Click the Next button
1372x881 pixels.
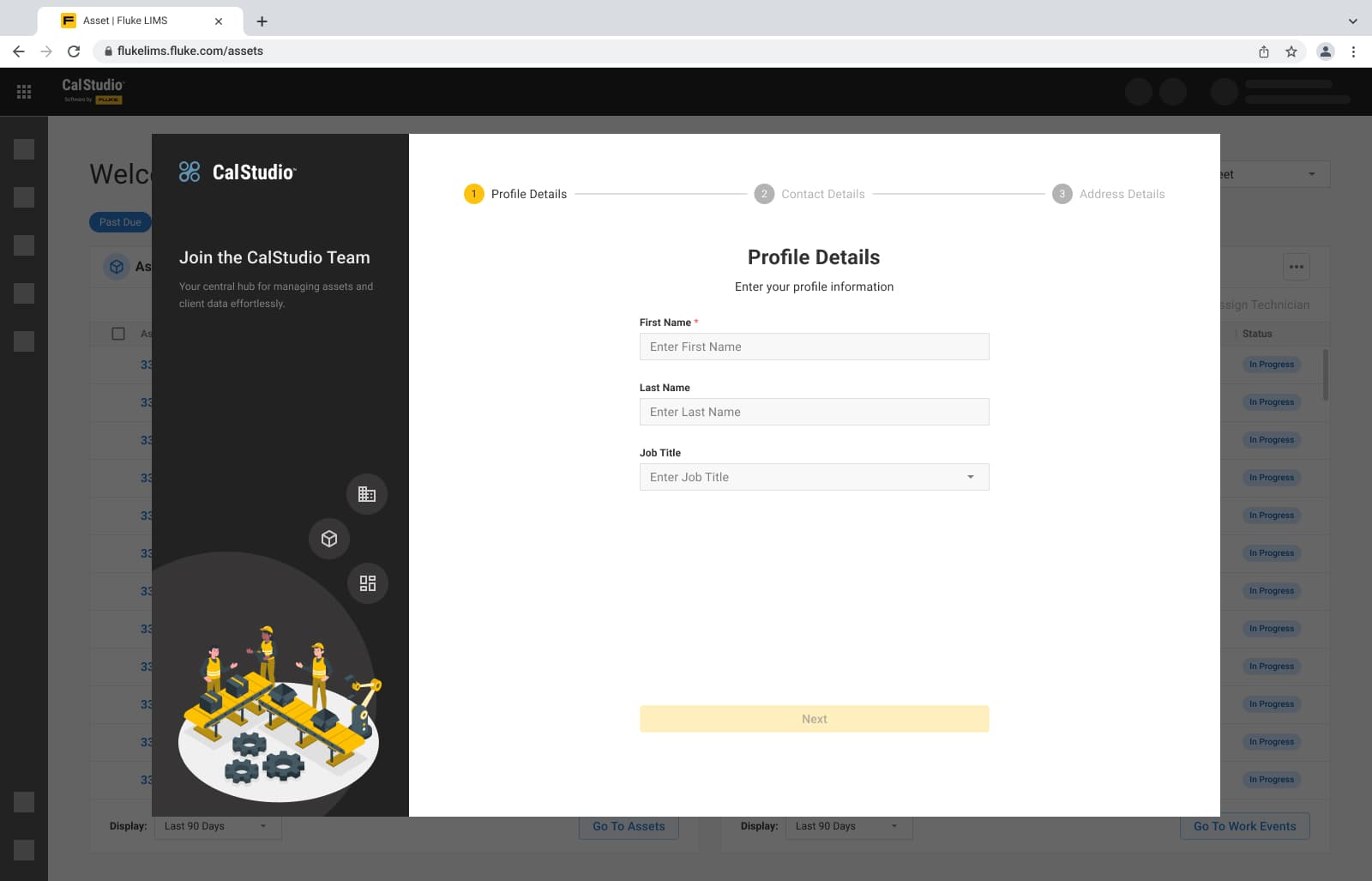click(815, 719)
